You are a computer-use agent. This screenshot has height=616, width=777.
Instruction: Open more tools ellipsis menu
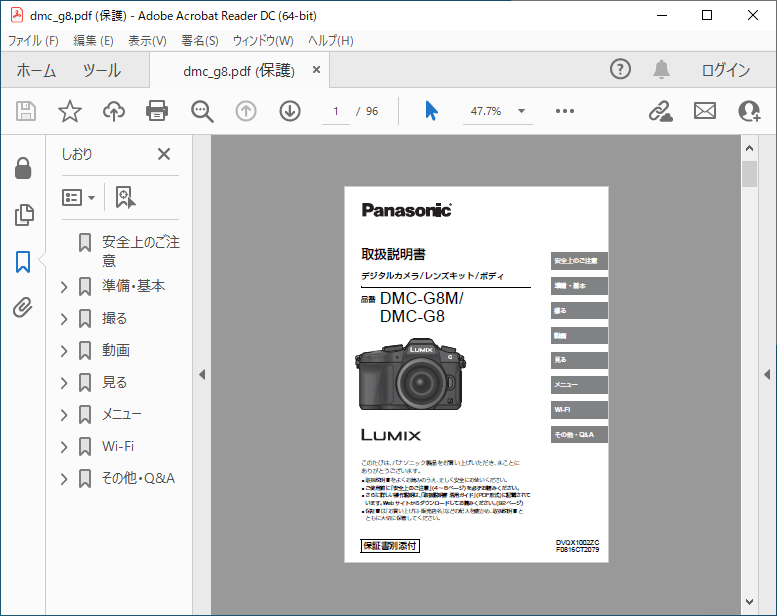(x=565, y=111)
